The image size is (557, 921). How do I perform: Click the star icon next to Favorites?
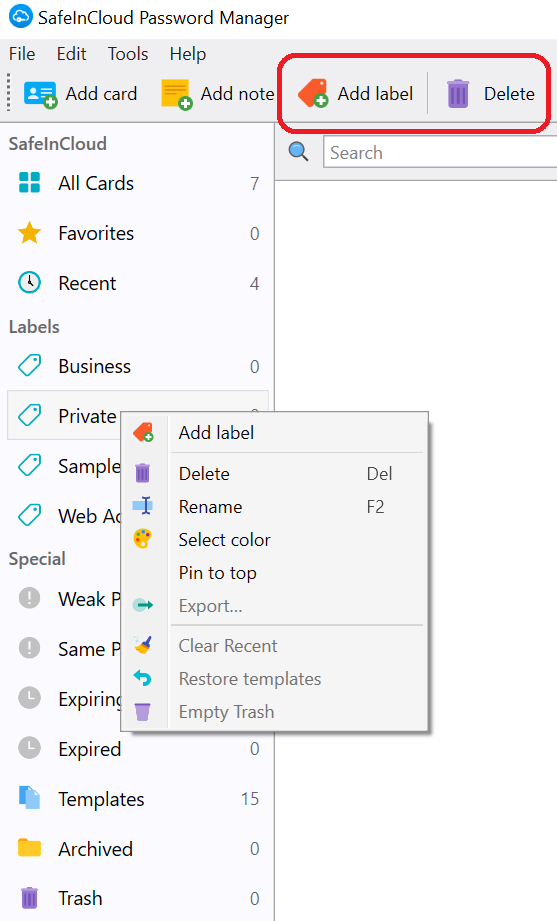29,233
